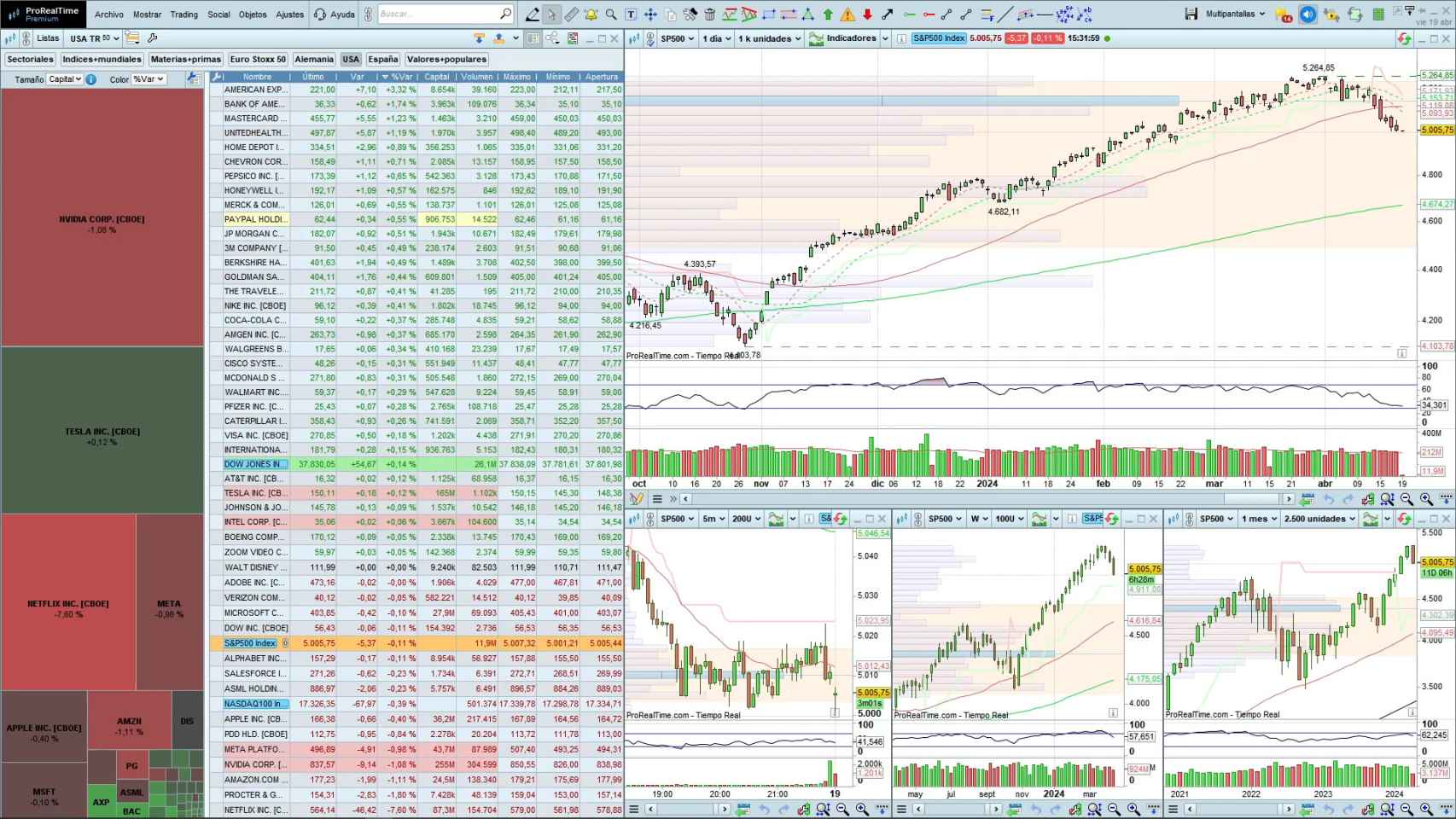Toggle the cursor pointer mode
Screen dimensions: 1456x819
pos(551,15)
